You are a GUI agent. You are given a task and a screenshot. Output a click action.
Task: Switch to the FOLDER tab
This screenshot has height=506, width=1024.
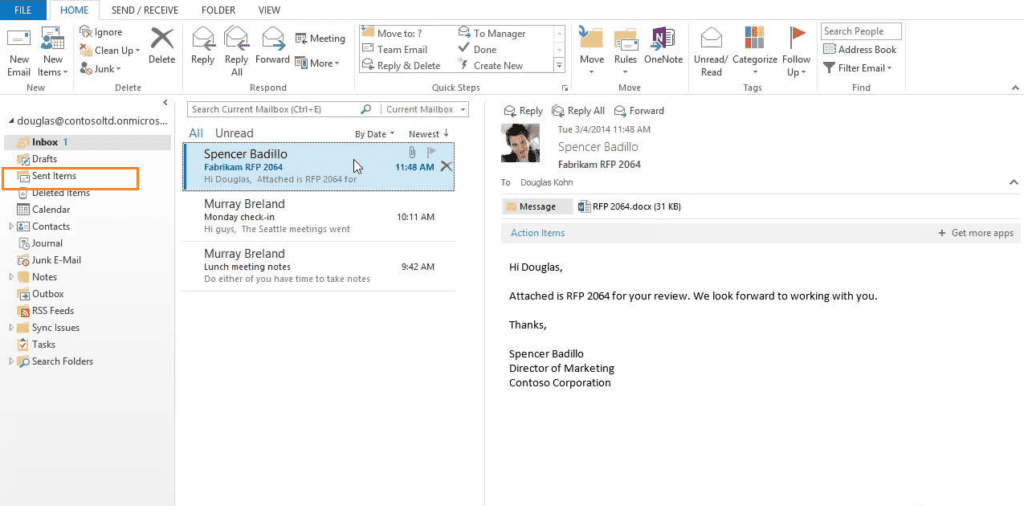pos(219,10)
